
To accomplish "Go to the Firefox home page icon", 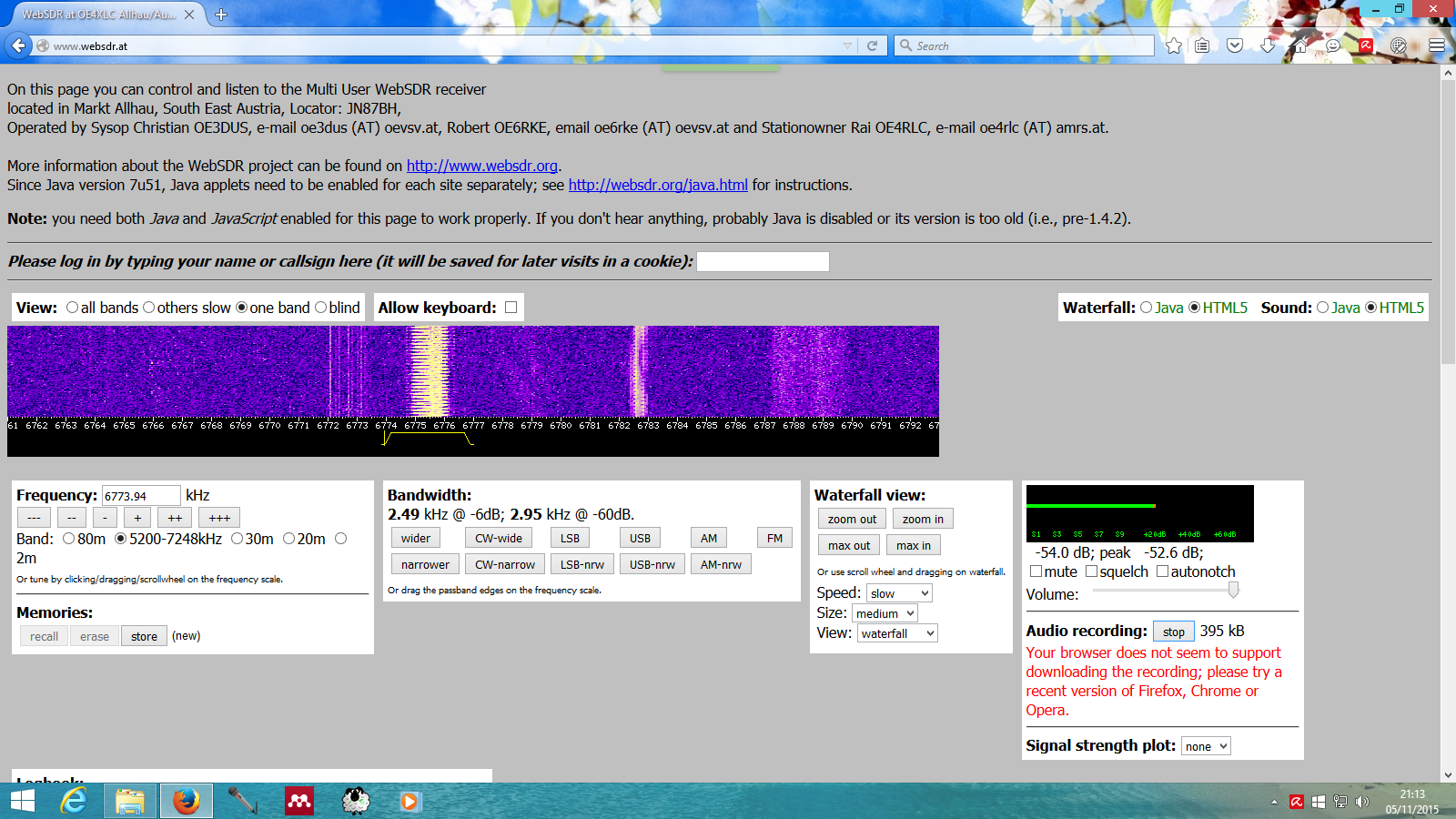I will tap(1300, 45).
